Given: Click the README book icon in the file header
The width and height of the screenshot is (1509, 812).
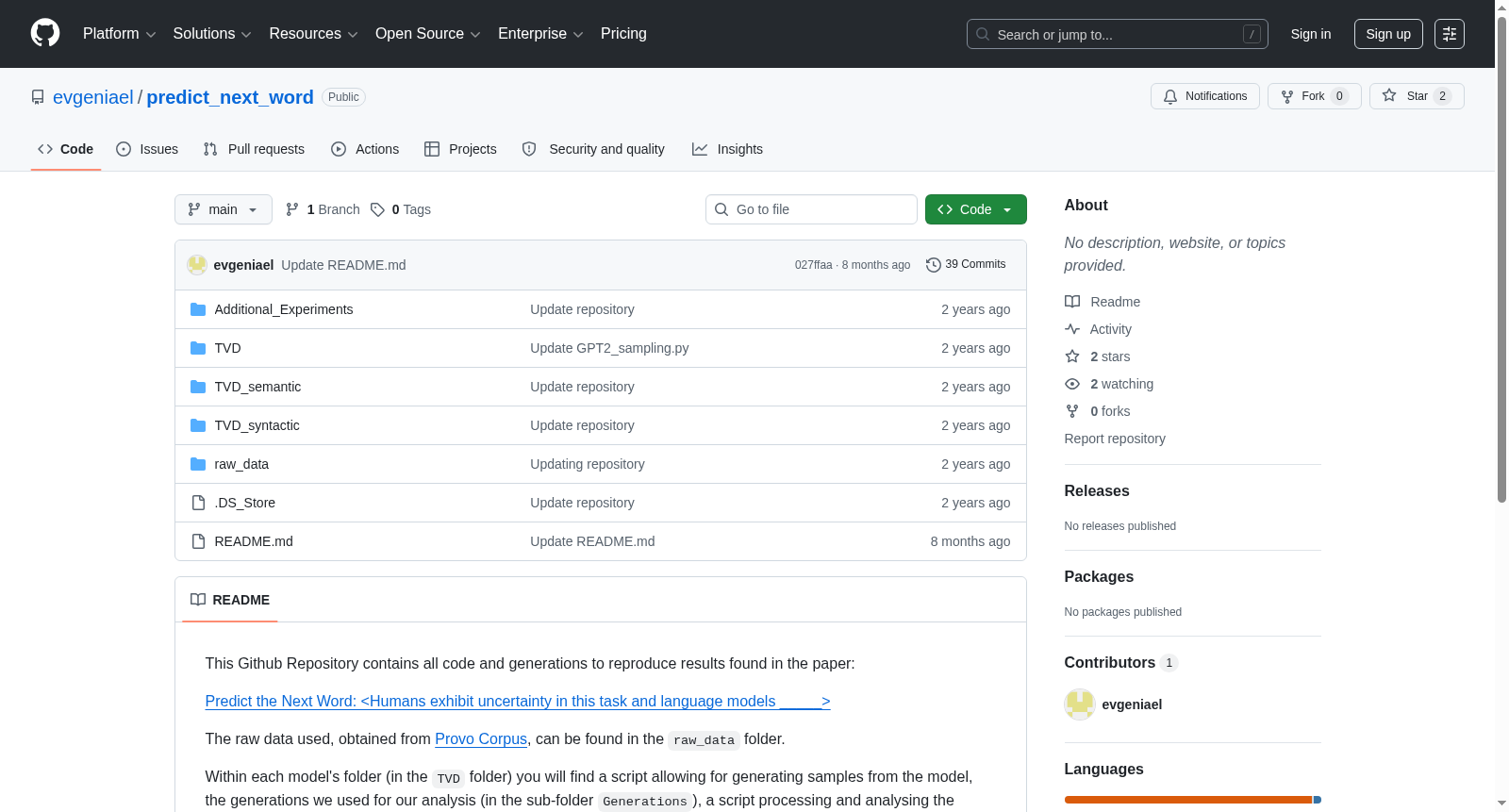Looking at the screenshot, I should pyautogui.click(x=198, y=600).
